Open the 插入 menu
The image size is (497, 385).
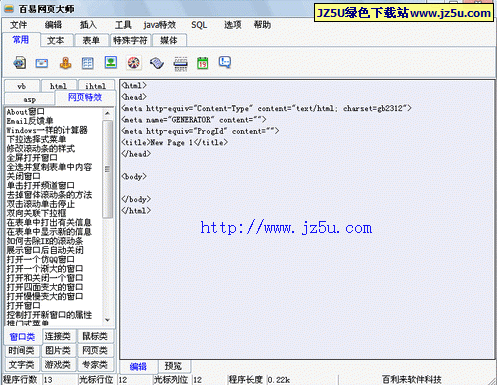[88, 25]
